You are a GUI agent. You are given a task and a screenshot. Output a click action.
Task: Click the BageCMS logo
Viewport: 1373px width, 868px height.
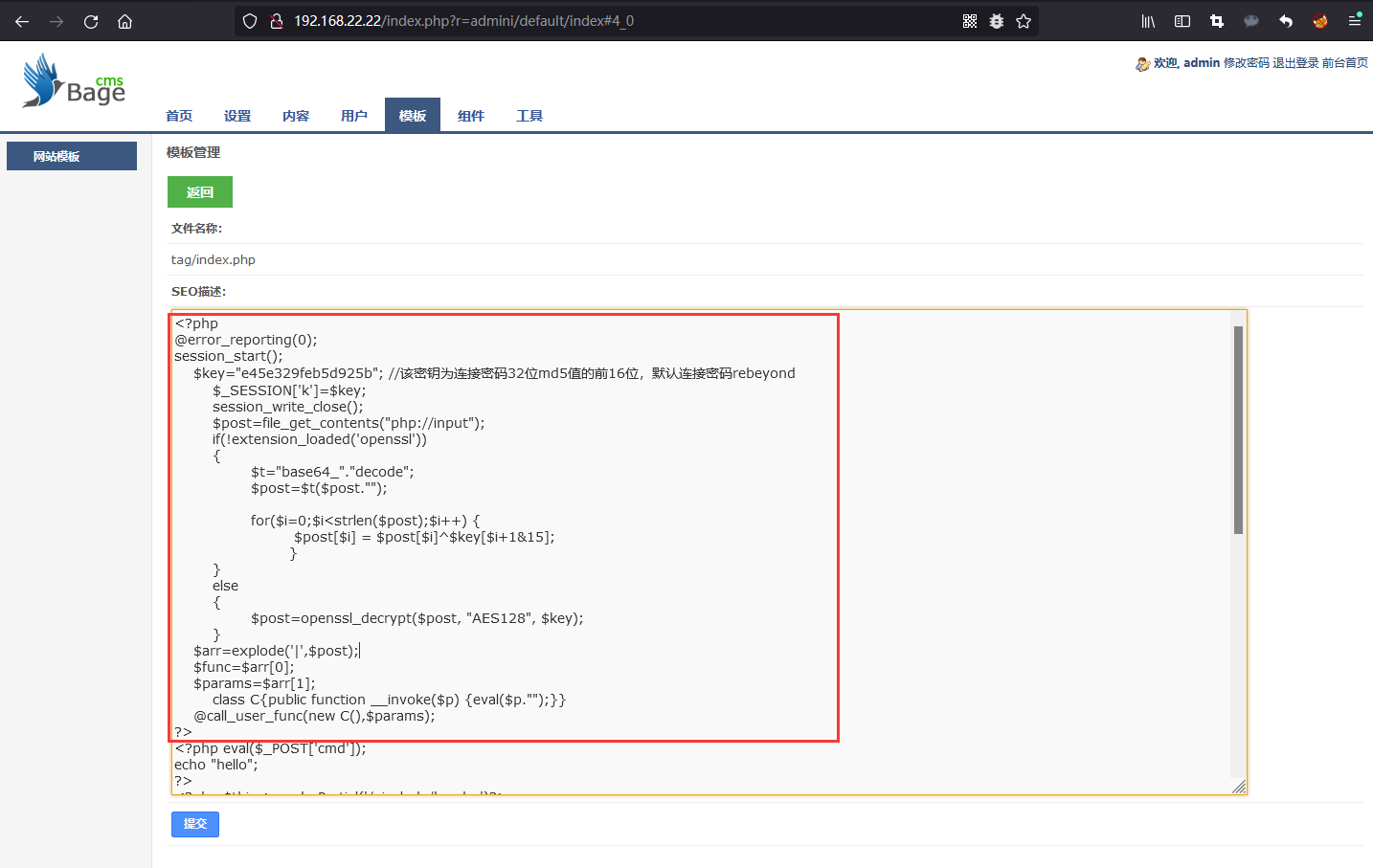coord(74,80)
